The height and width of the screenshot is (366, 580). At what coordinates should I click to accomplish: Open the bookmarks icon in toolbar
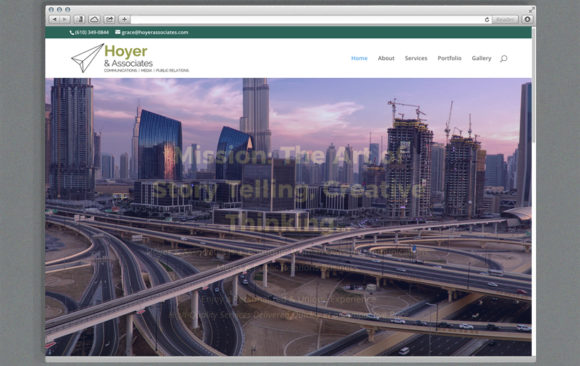tap(80, 19)
